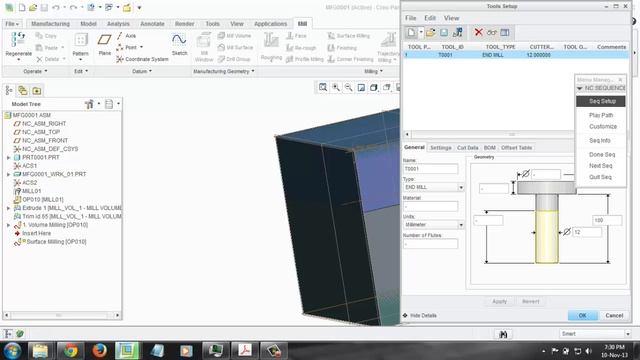This screenshot has height=360, width=640.
Task: Click the glasses preview icon in Tools Setup
Action: [492, 33]
